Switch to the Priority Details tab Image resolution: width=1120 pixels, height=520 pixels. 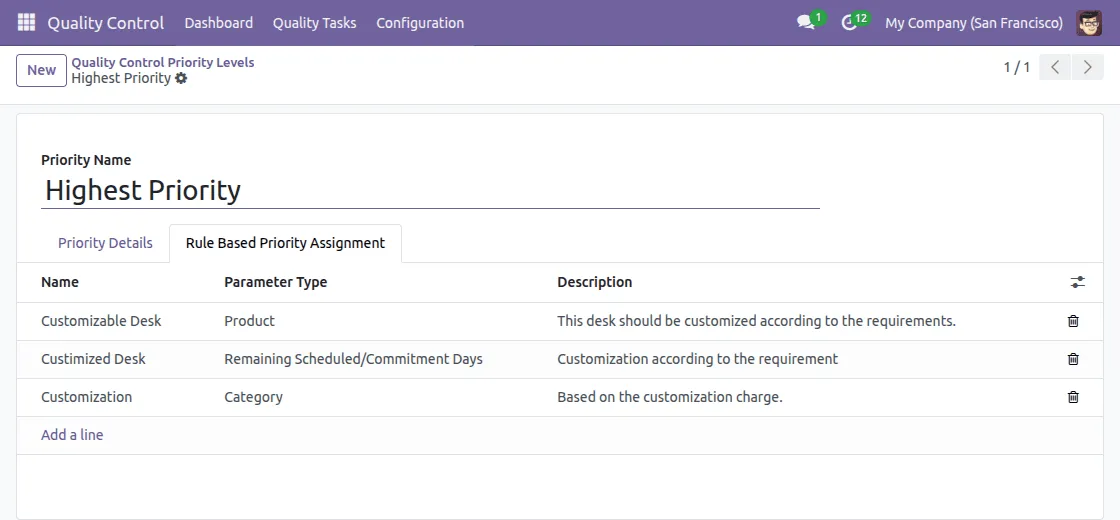click(105, 243)
